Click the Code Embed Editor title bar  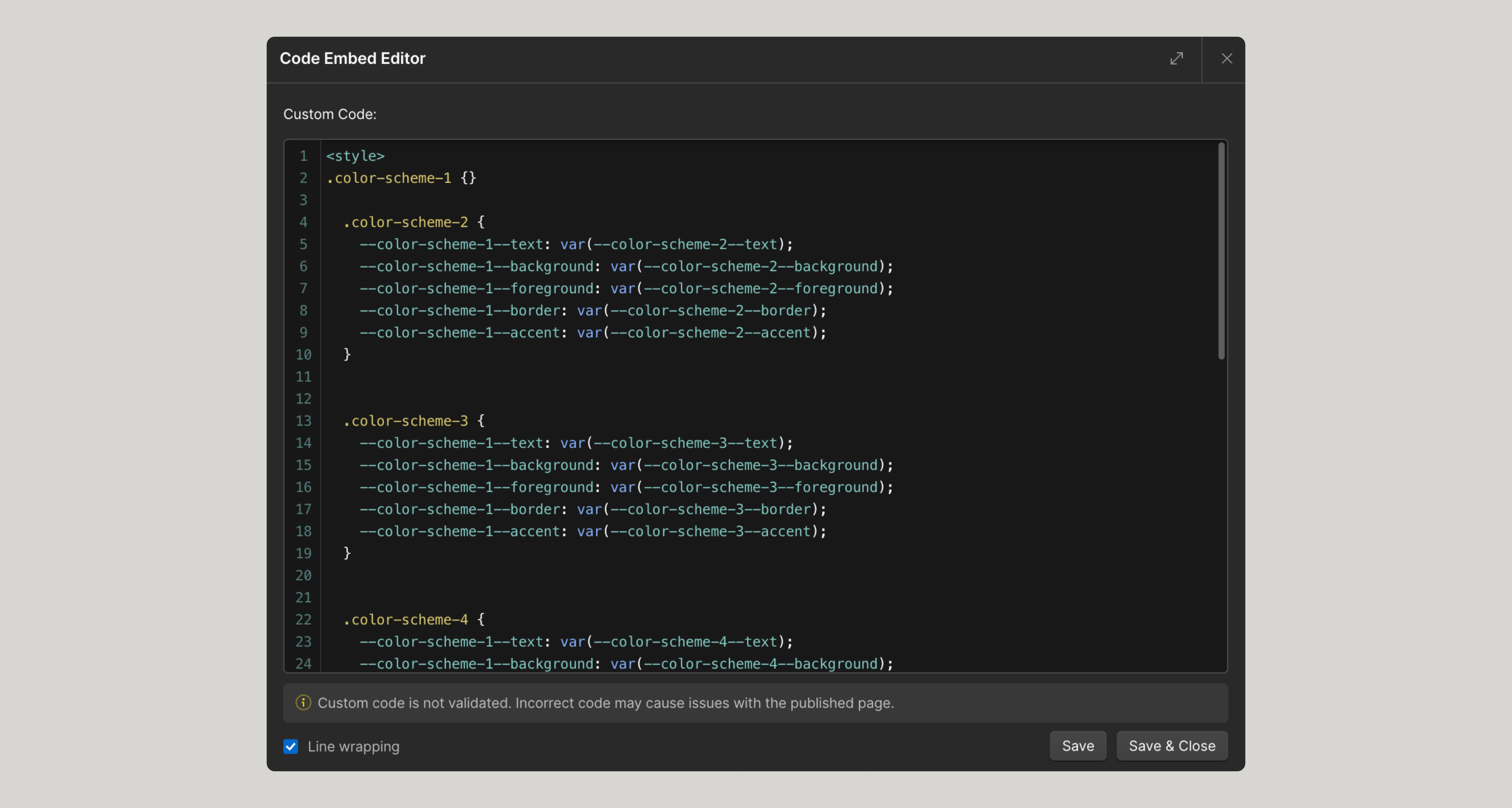coord(705,58)
